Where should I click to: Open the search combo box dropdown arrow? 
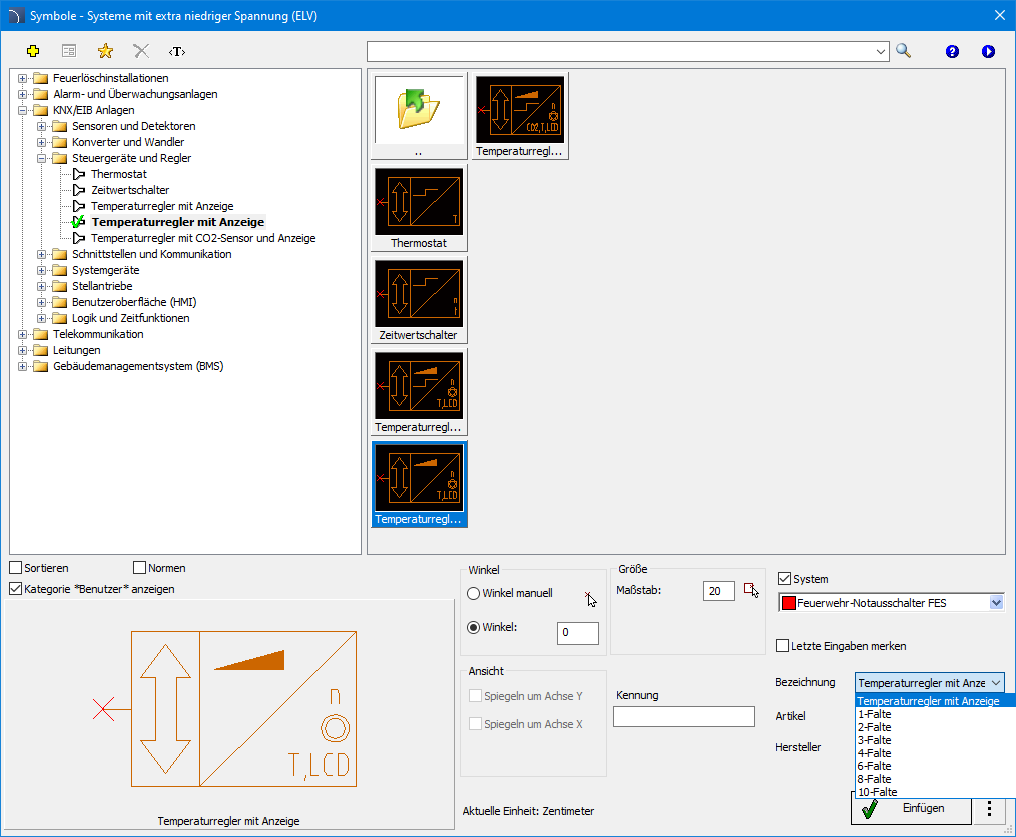tap(881, 51)
